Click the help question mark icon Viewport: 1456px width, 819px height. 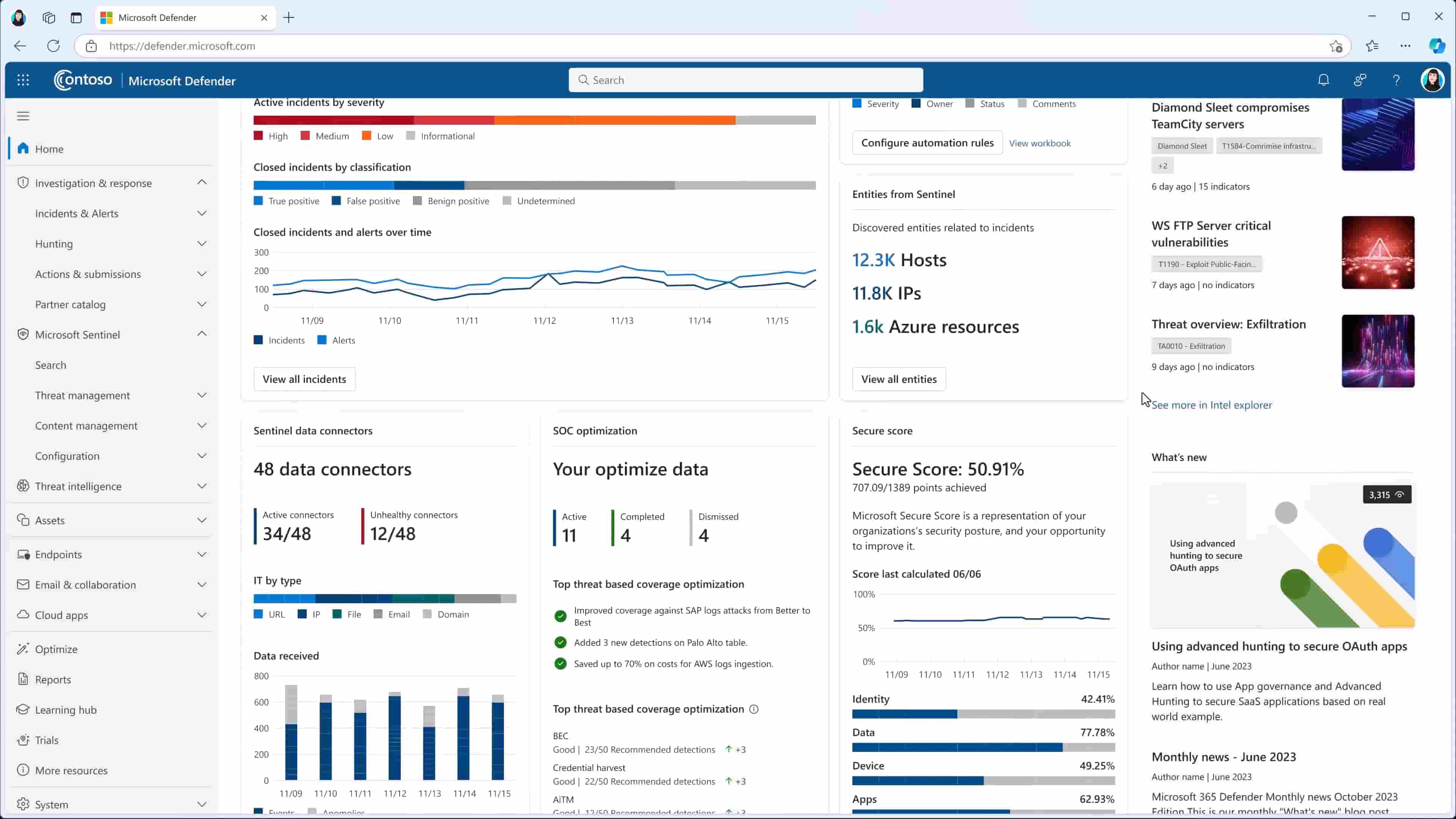1396,80
